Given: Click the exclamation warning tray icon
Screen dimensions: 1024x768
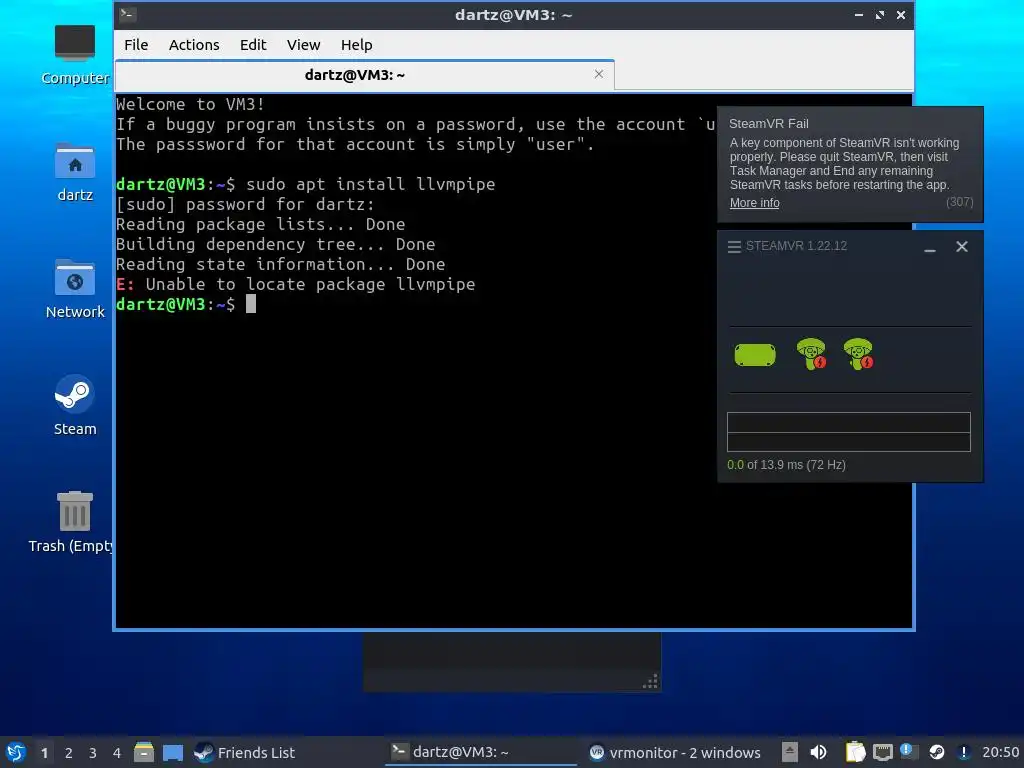Looking at the screenshot, I should pos(963,752).
